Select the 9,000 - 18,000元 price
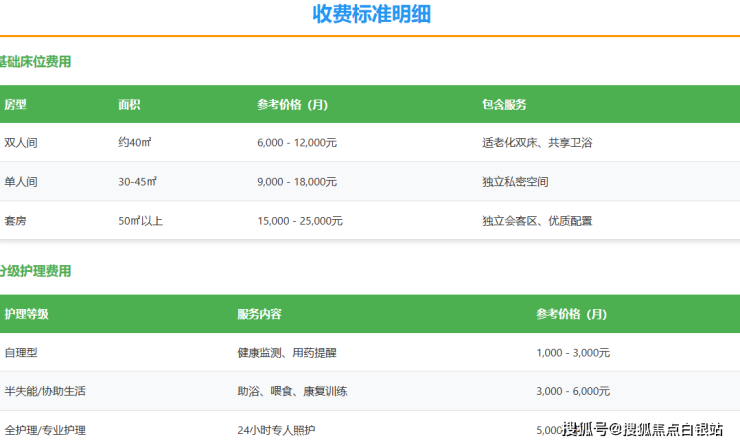This screenshot has width=740, height=445. 297,182
